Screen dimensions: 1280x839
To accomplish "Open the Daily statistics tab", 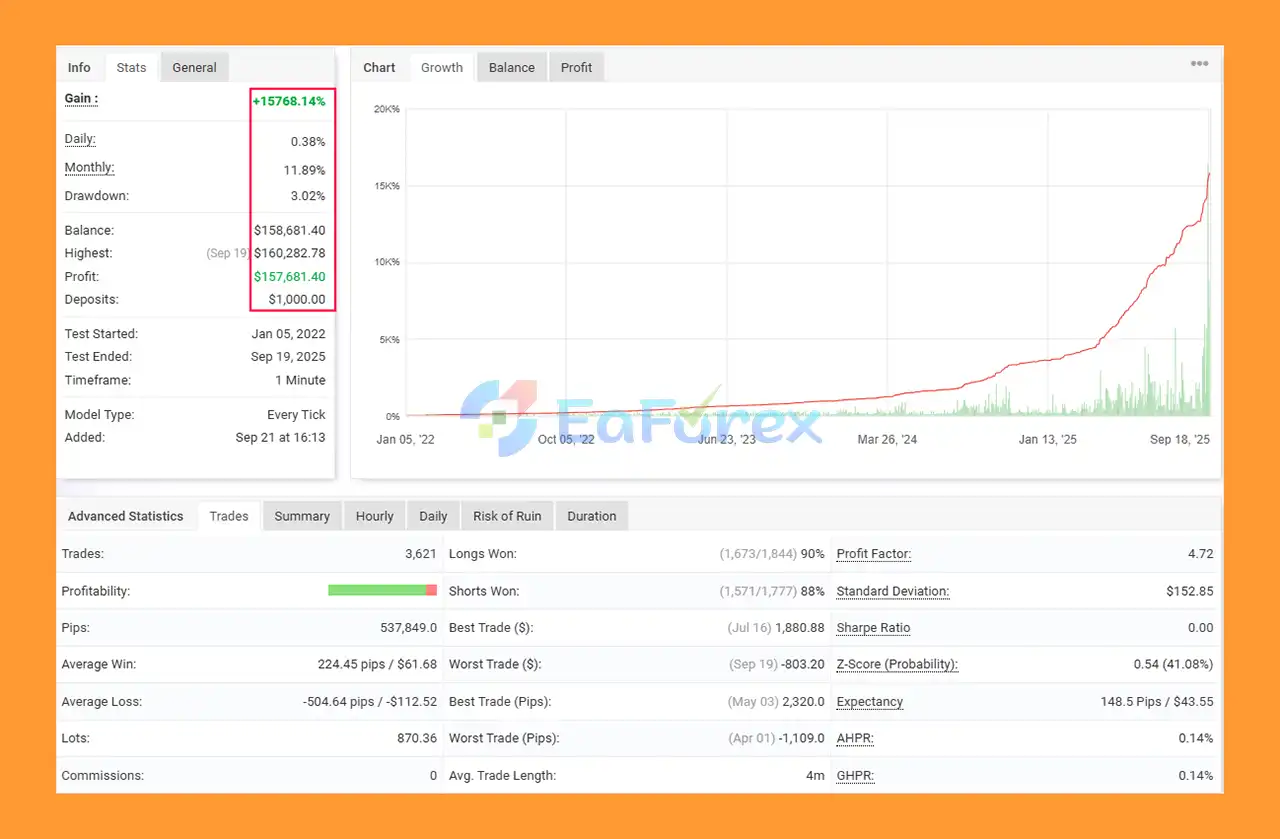I will [433, 516].
